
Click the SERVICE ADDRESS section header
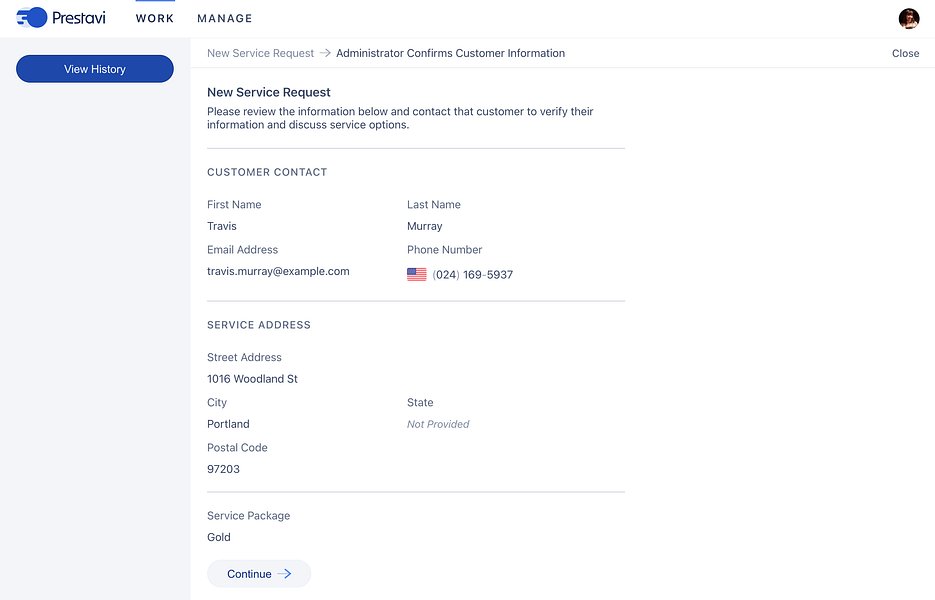(x=259, y=325)
